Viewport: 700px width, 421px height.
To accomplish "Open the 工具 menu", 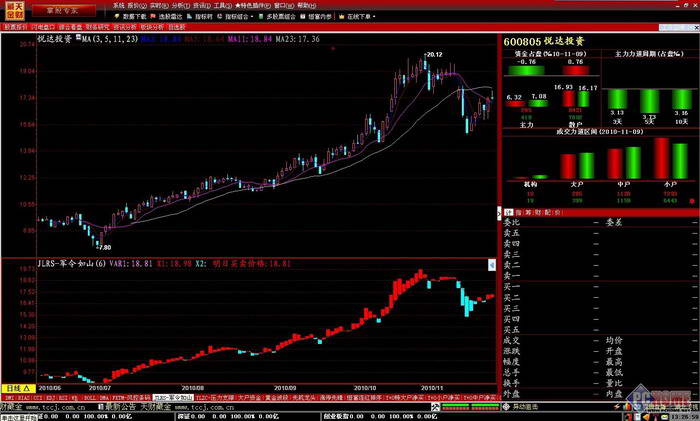I will (x=222, y=6).
